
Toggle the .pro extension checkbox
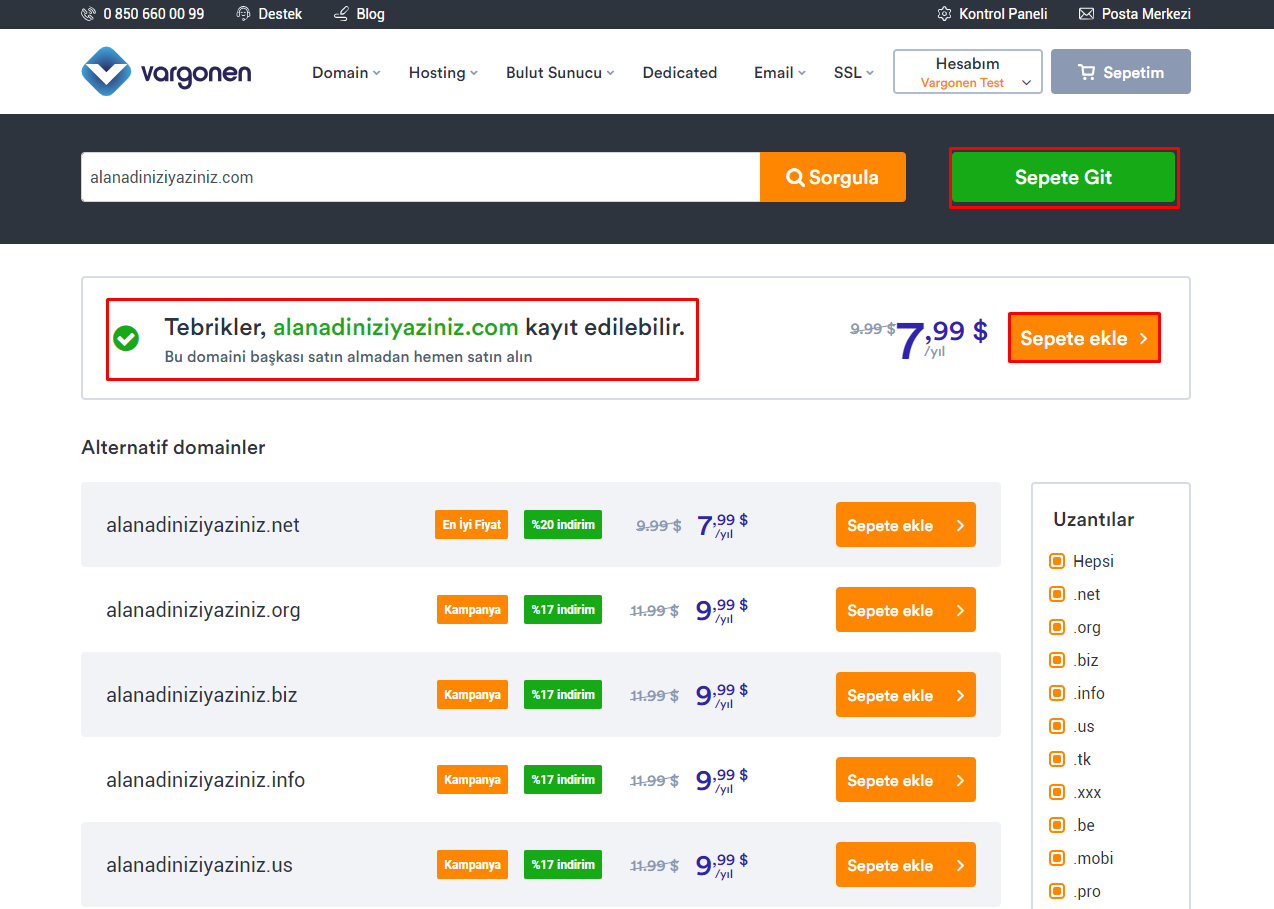[x=1057, y=891]
